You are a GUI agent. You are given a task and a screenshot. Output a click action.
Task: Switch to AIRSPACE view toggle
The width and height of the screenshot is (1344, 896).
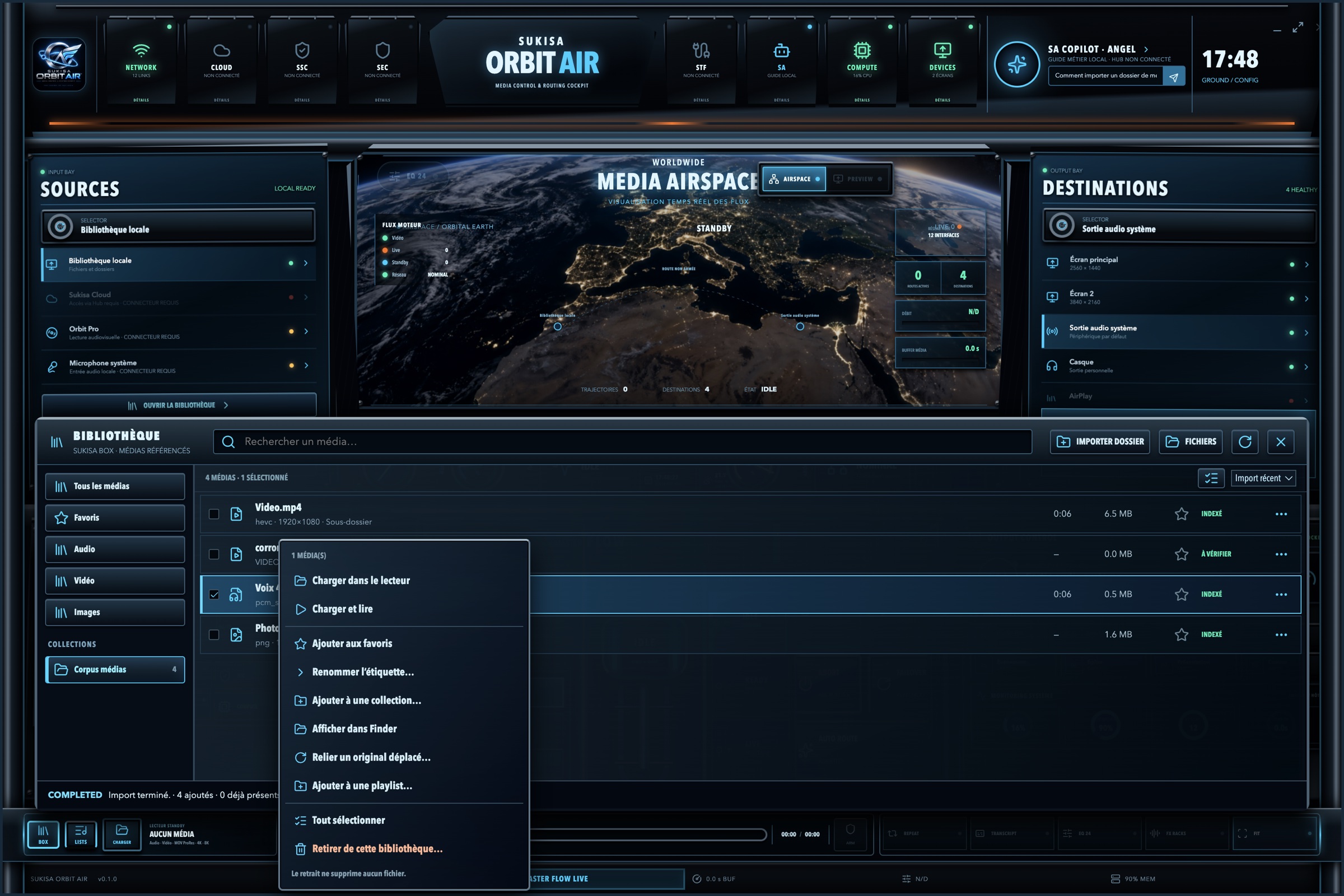(794, 179)
